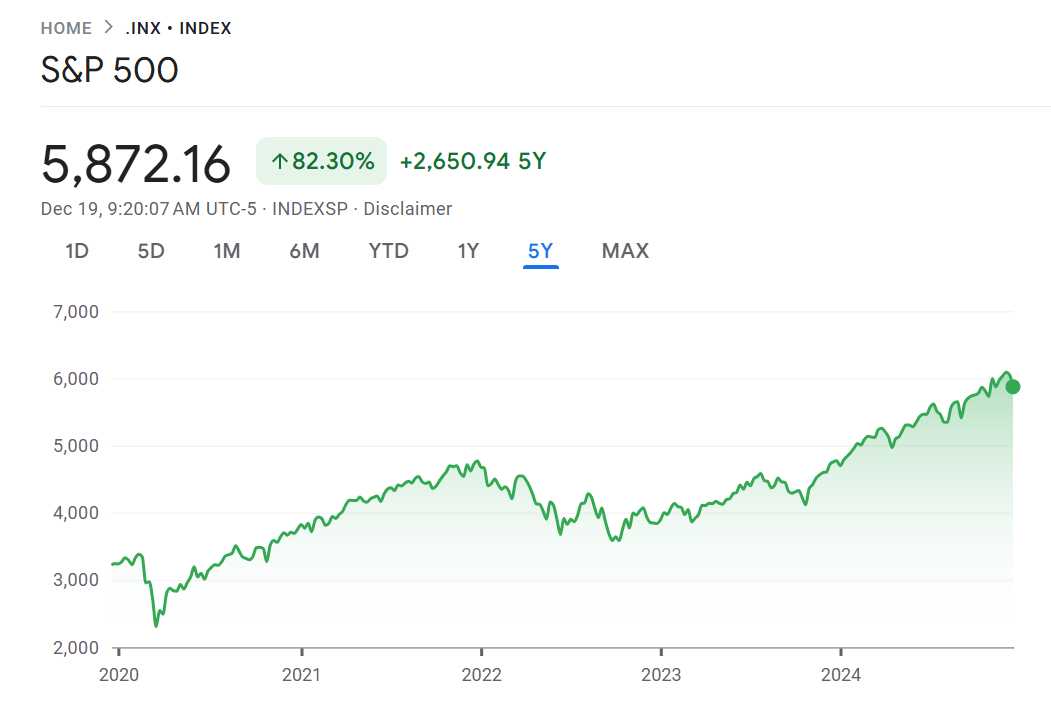Show the MAX time range
Image resolution: width=1051 pixels, height=718 pixels.
click(x=625, y=251)
